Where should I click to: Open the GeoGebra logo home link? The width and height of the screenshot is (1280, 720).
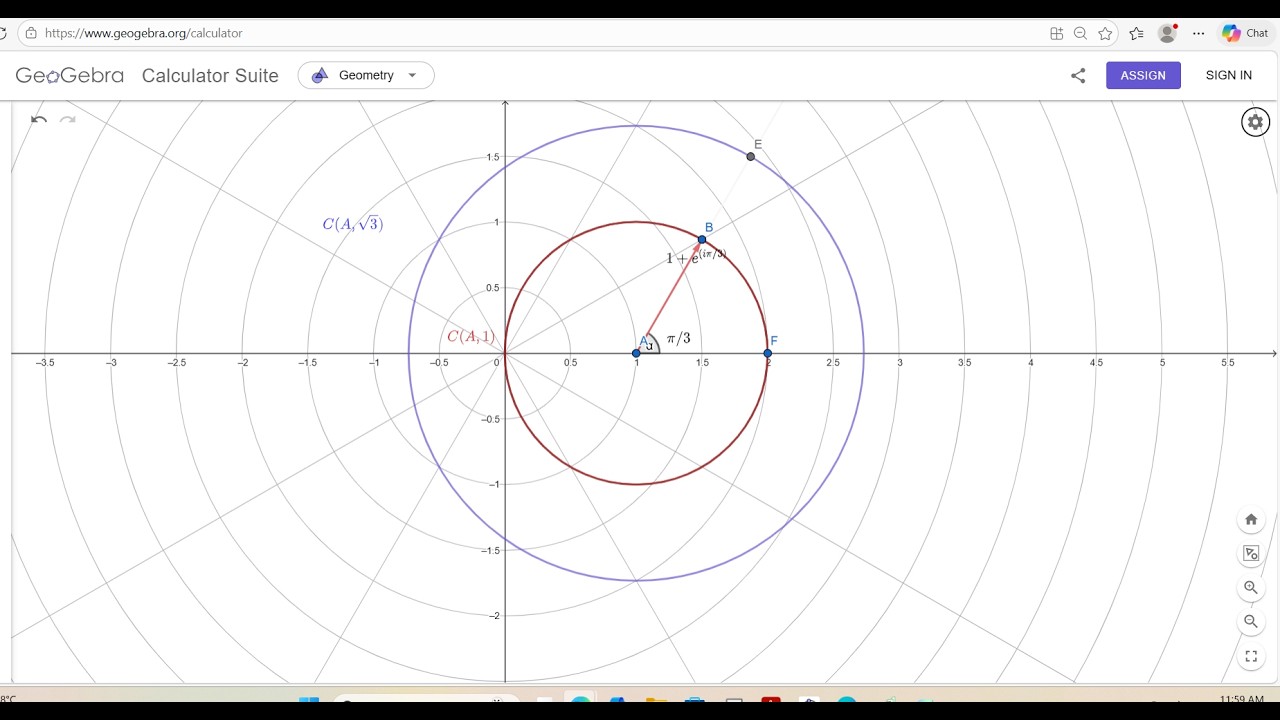[70, 75]
